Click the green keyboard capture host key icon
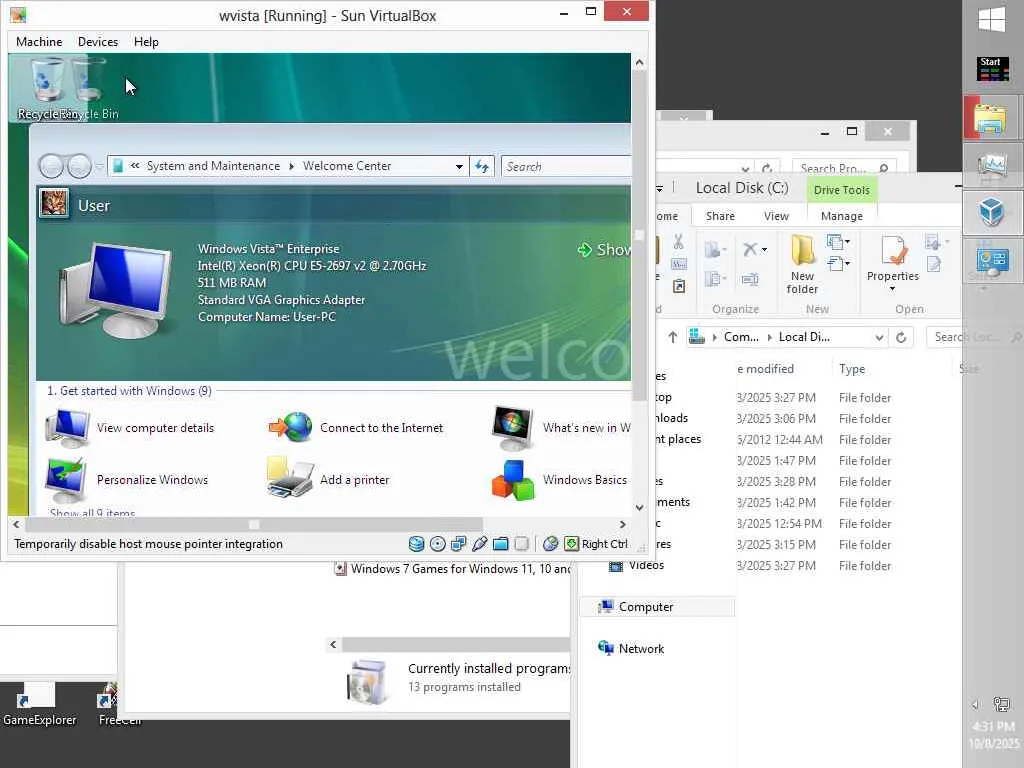 tap(571, 543)
